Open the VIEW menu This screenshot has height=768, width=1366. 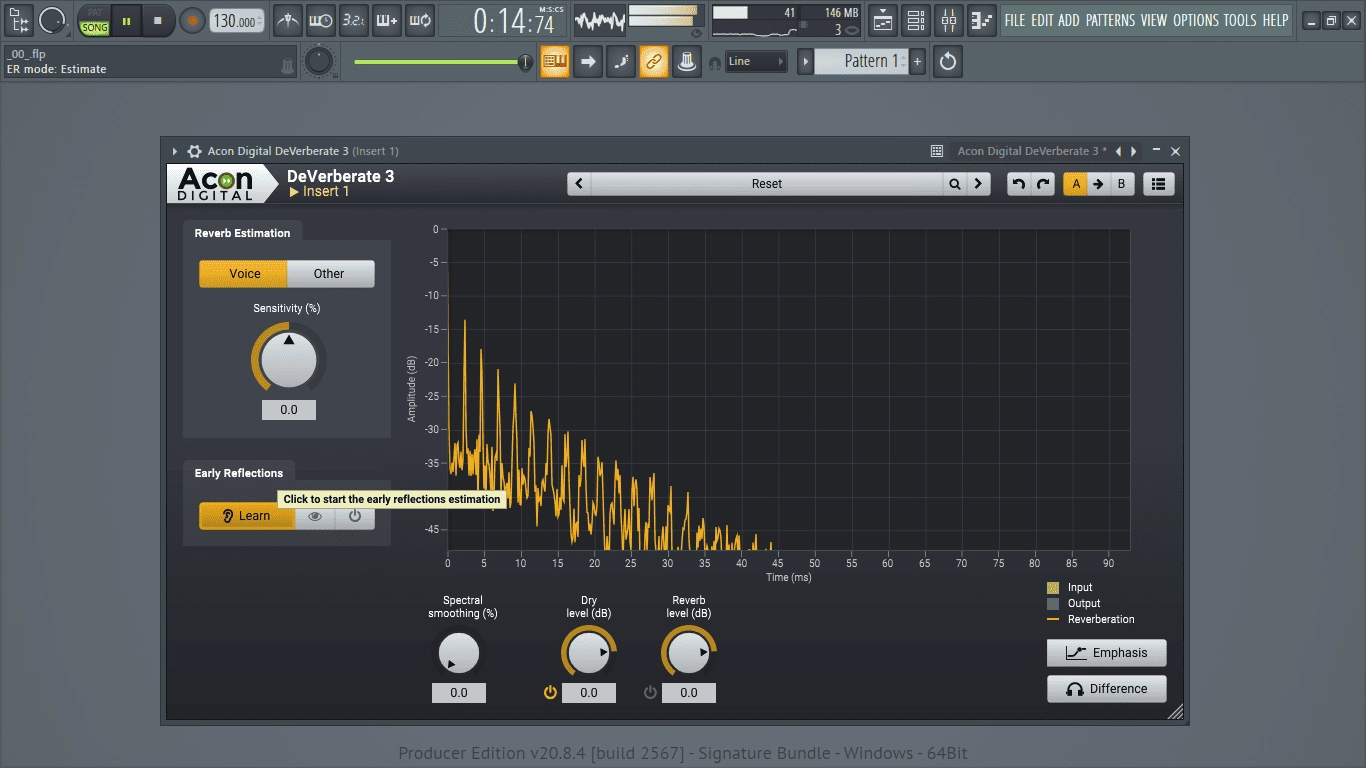pos(1154,20)
